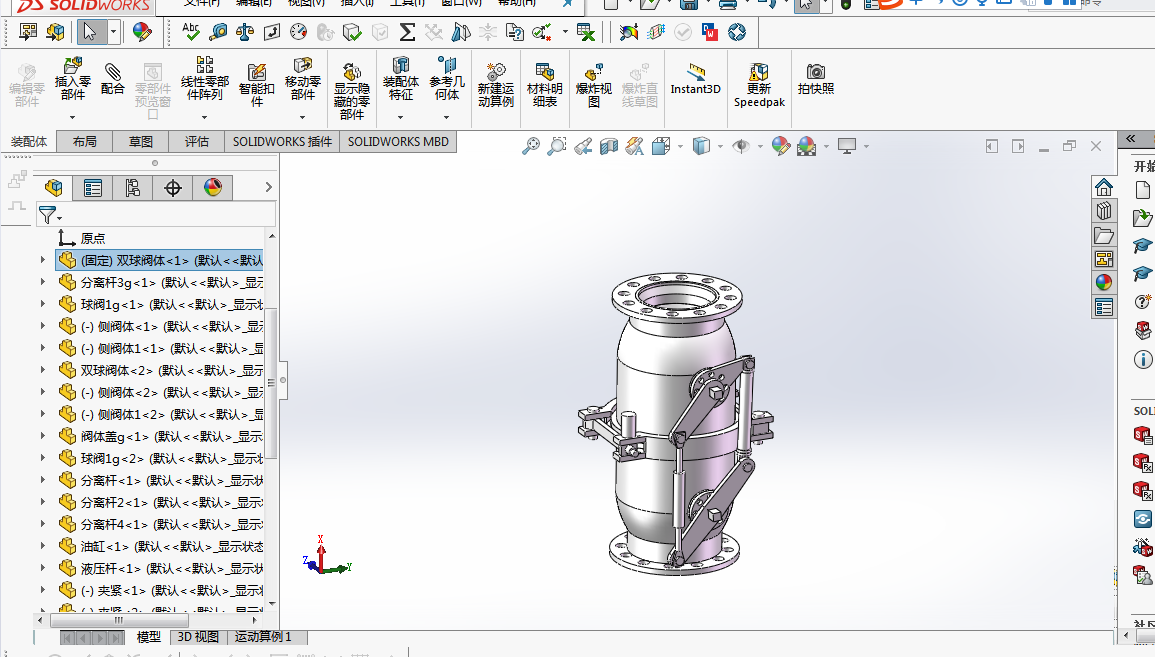Open 运动算例 1 motion study tab
This screenshot has width=1155, height=657.
pos(264,637)
